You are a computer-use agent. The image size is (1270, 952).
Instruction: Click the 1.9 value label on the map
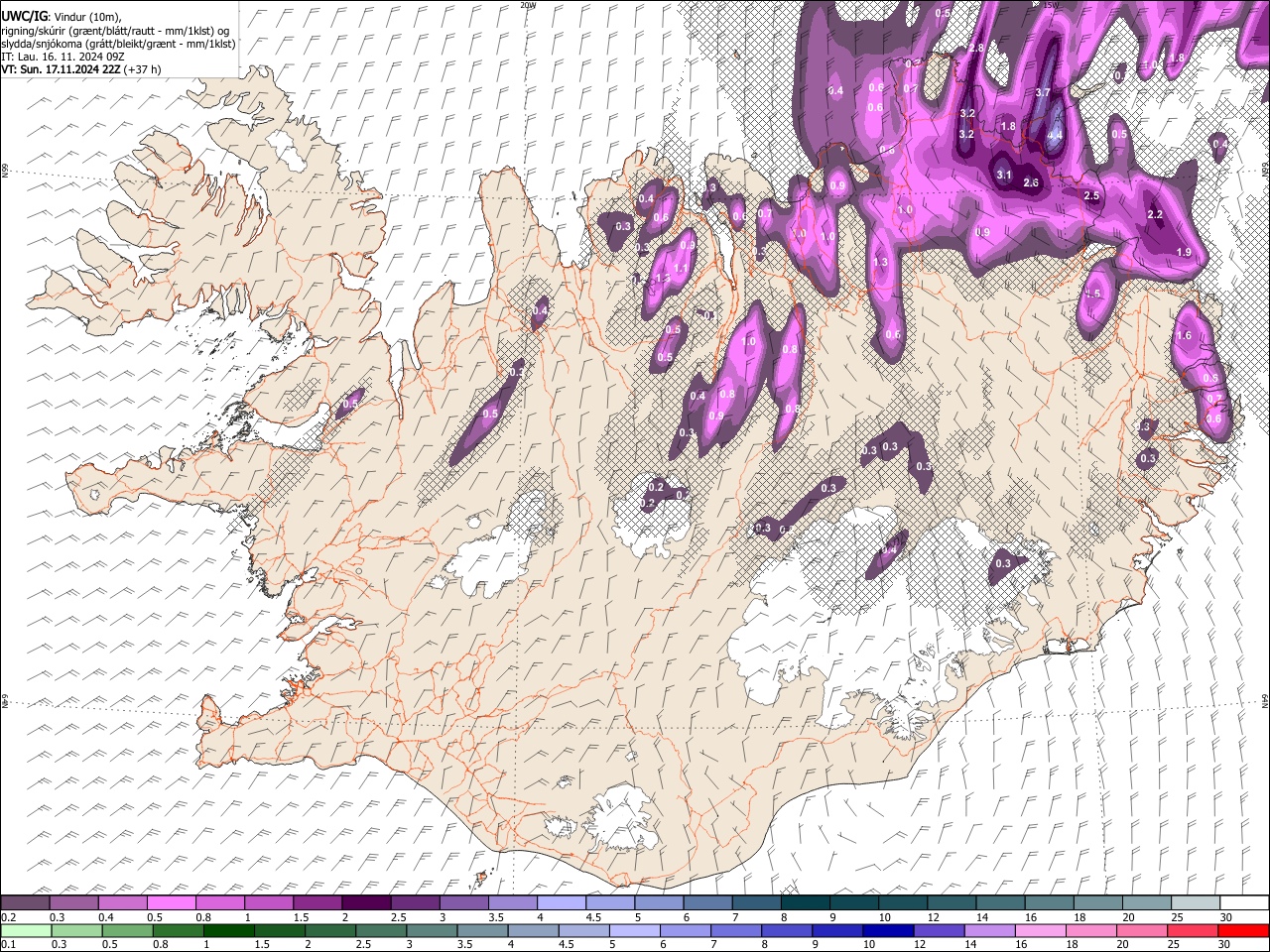(1184, 252)
